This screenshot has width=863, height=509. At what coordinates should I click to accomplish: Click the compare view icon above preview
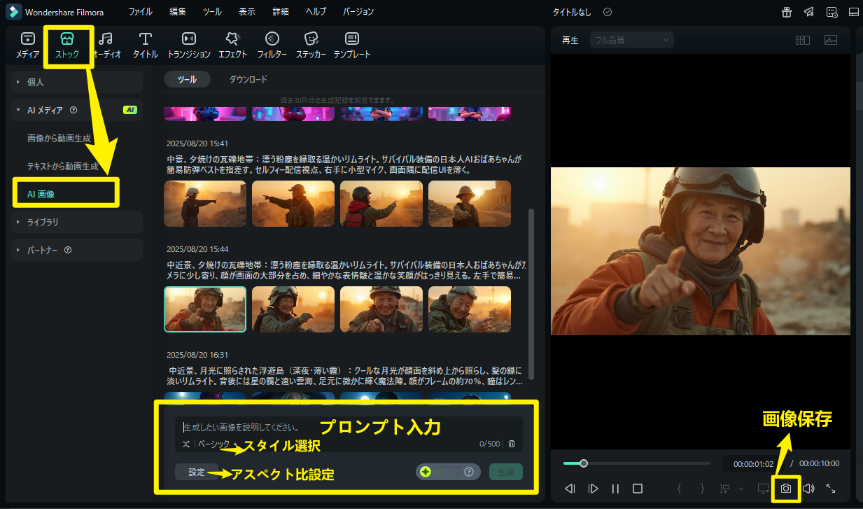coord(802,40)
